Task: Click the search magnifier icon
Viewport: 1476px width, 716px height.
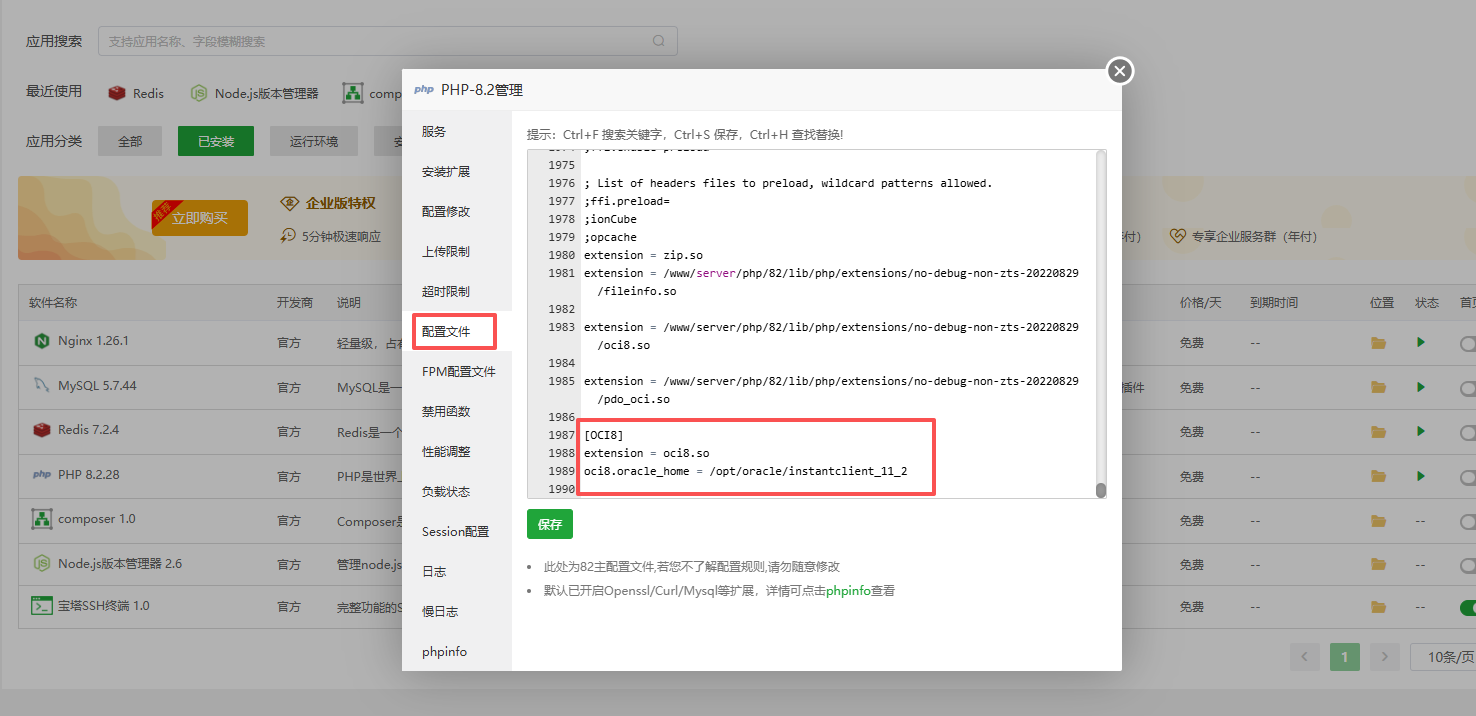Action: (x=658, y=41)
